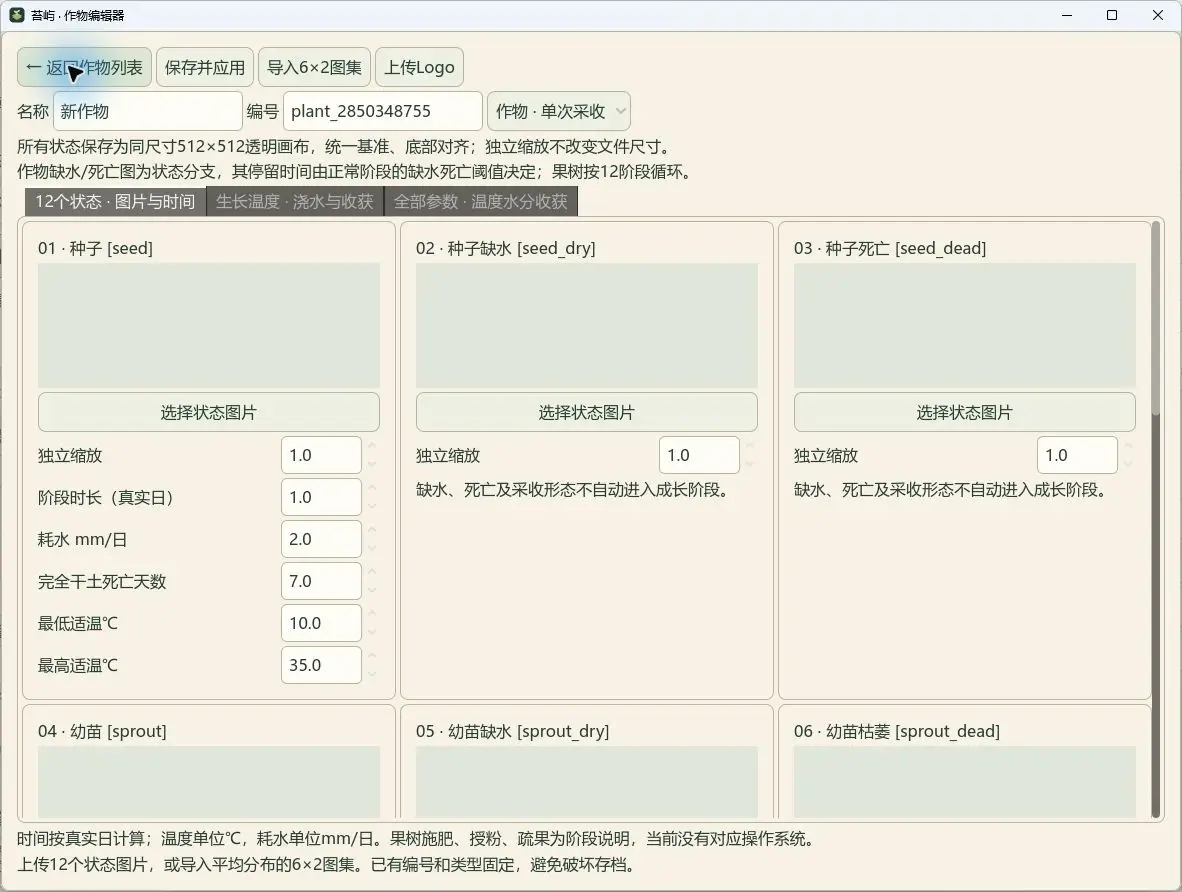
Task: Click the 最高适温℃ value field
Action: [x=321, y=665]
